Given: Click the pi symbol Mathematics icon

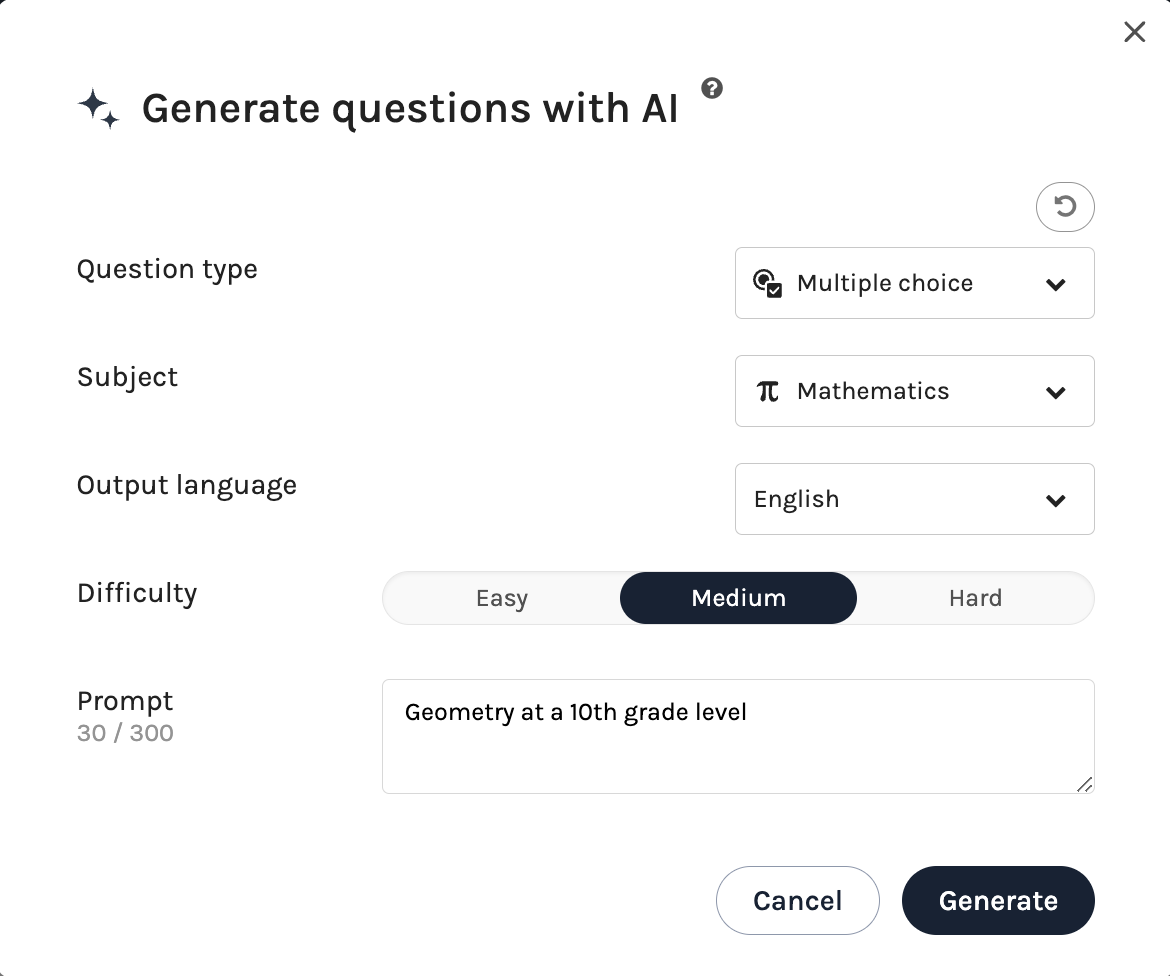Looking at the screenshot, I should (768, 391).
